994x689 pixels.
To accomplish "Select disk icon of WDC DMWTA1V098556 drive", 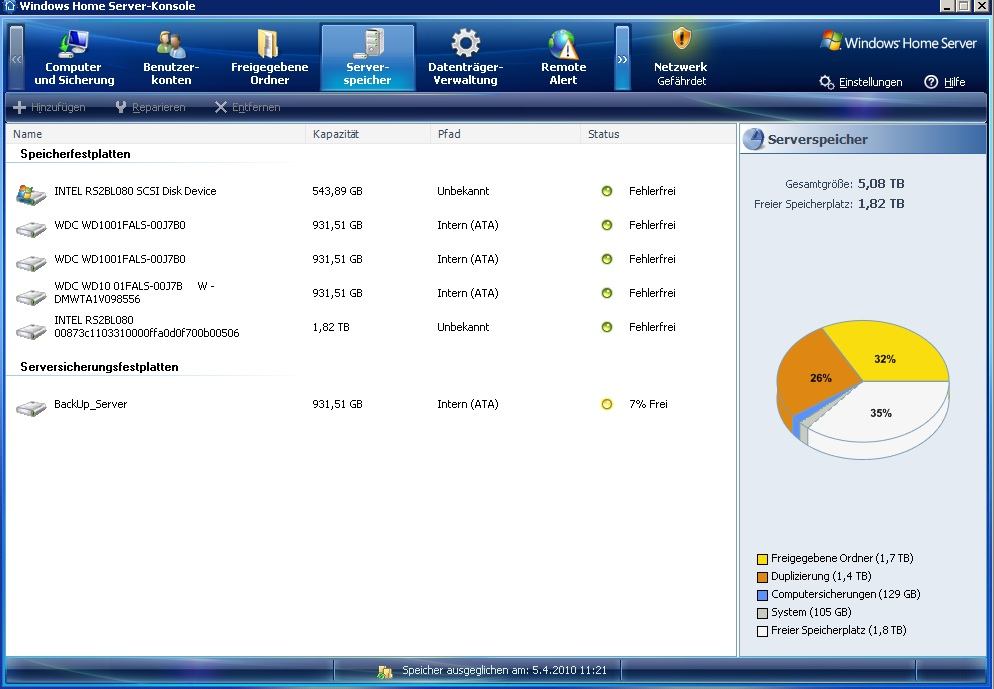I will (x=31, y=296).
